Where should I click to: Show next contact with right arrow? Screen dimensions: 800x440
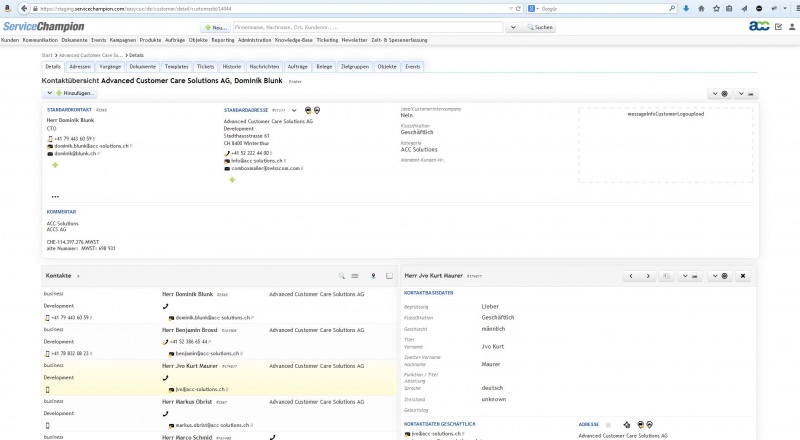point(648,276)
